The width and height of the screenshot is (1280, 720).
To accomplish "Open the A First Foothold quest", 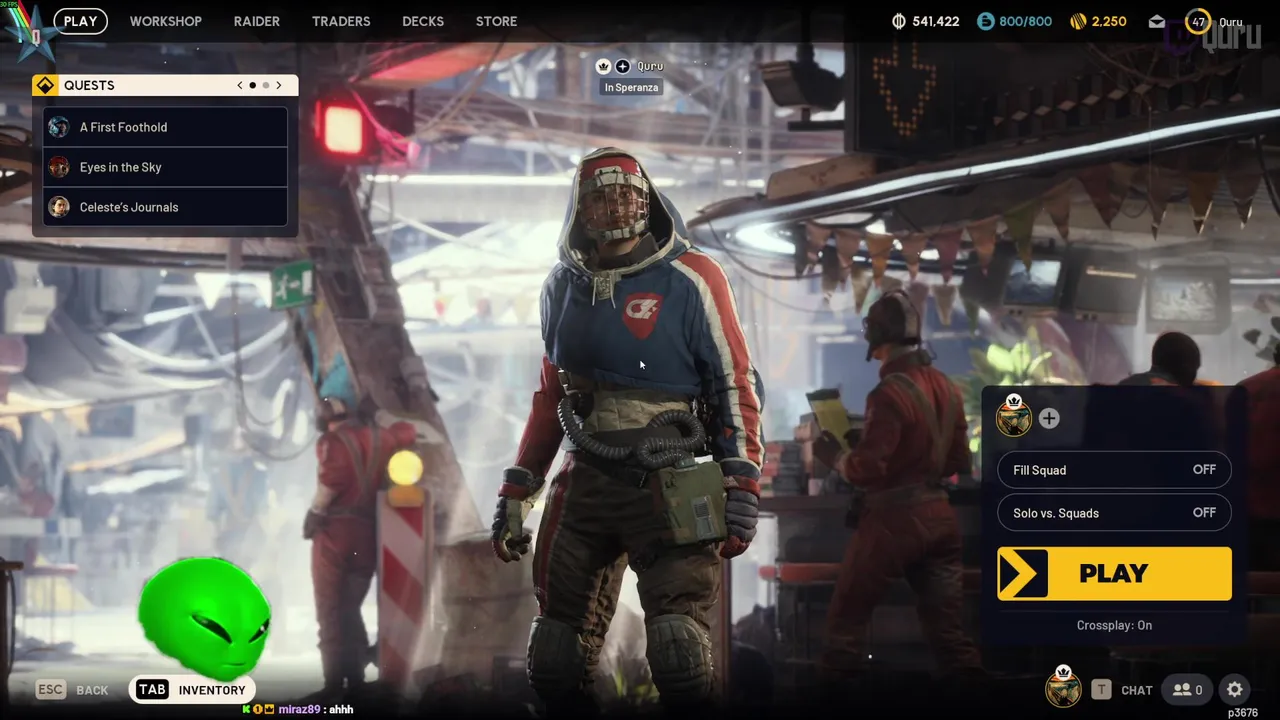I will (x=165, y=127).
